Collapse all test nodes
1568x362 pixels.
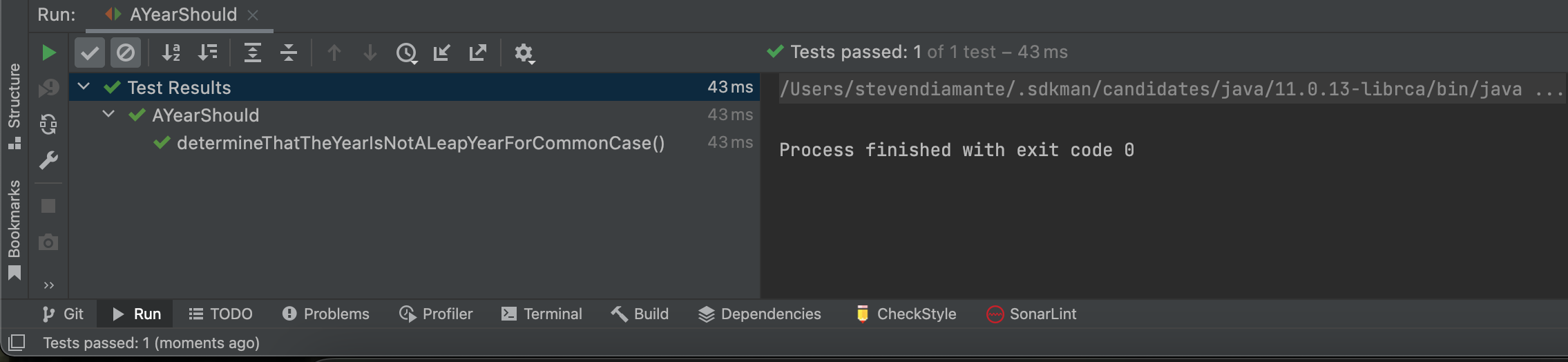(289, 53)
